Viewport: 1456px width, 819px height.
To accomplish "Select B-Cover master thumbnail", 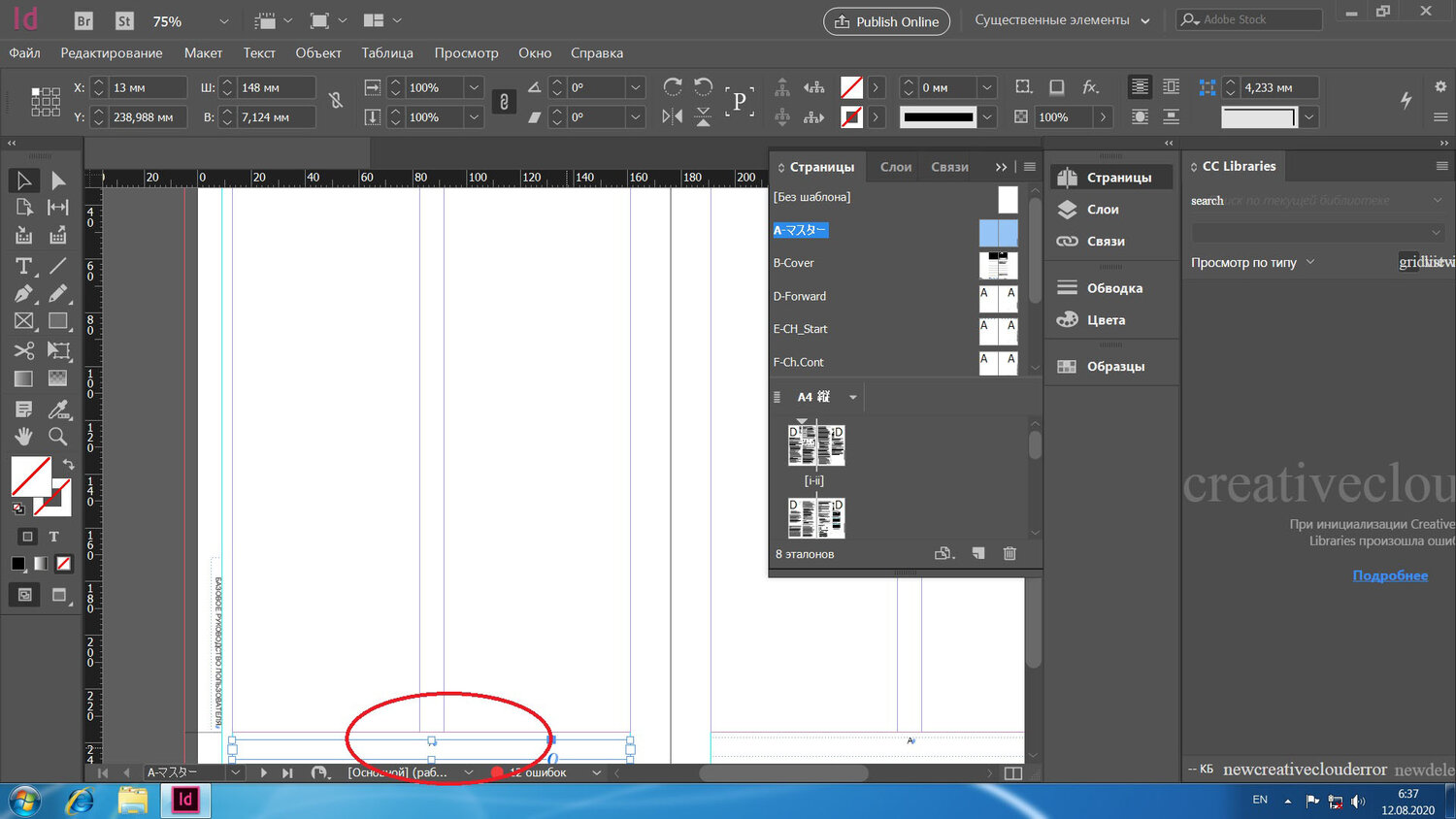I will (998, 264).
